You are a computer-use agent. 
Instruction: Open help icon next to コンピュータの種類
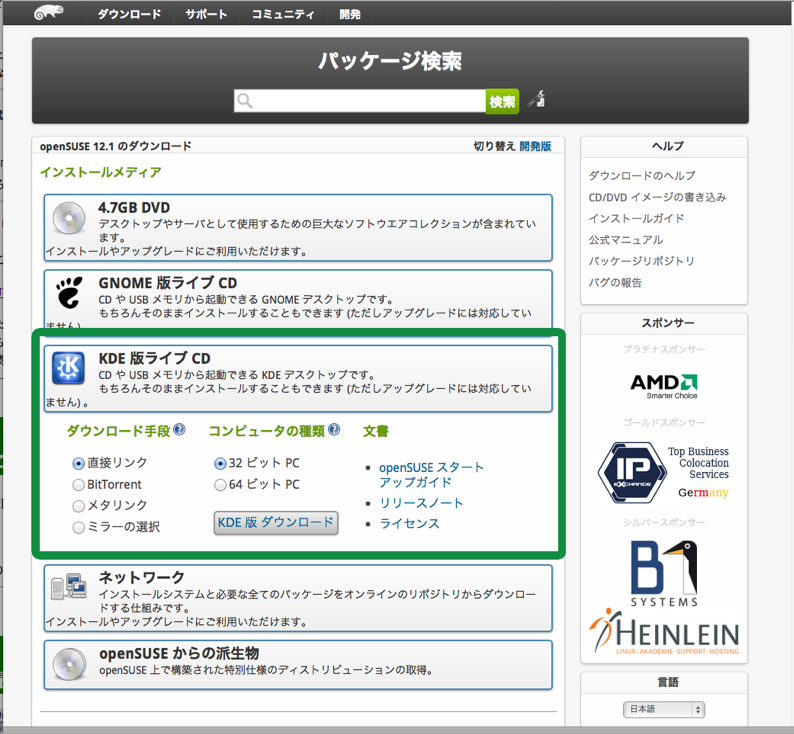334,430
